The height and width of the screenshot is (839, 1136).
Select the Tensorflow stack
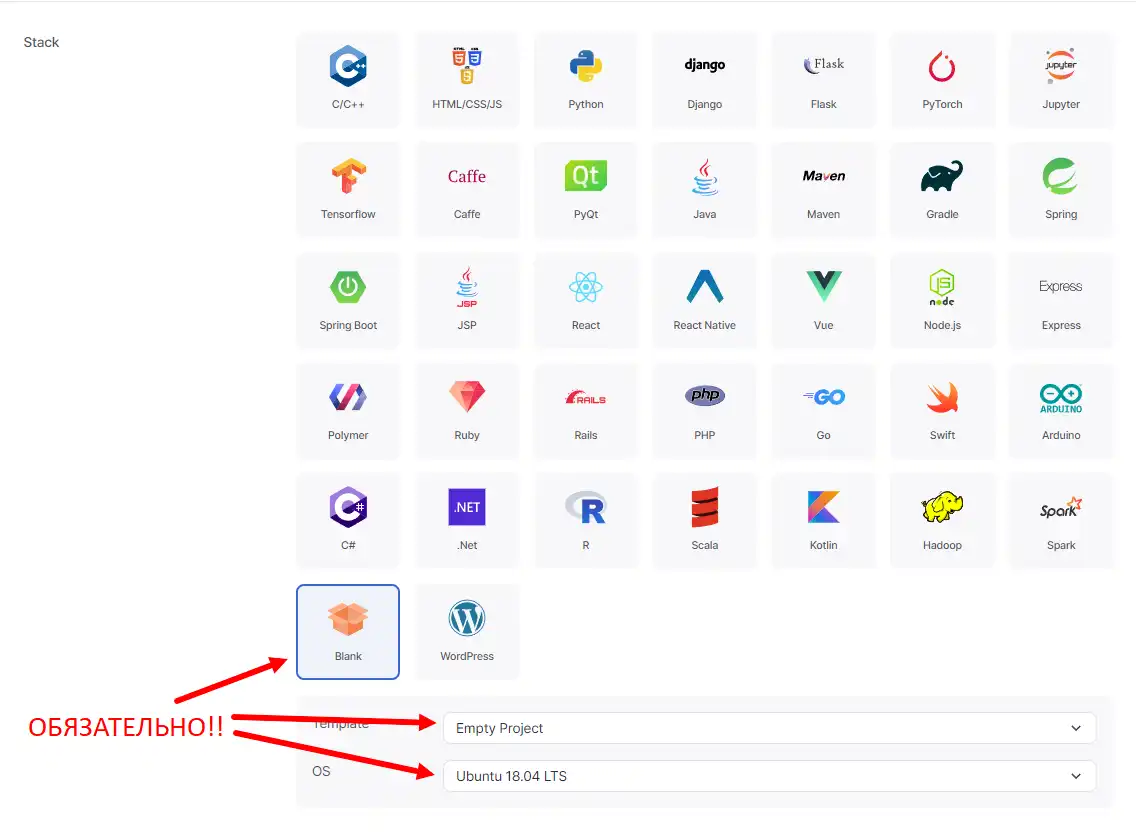pyautogui.click(x=348, y=190)
